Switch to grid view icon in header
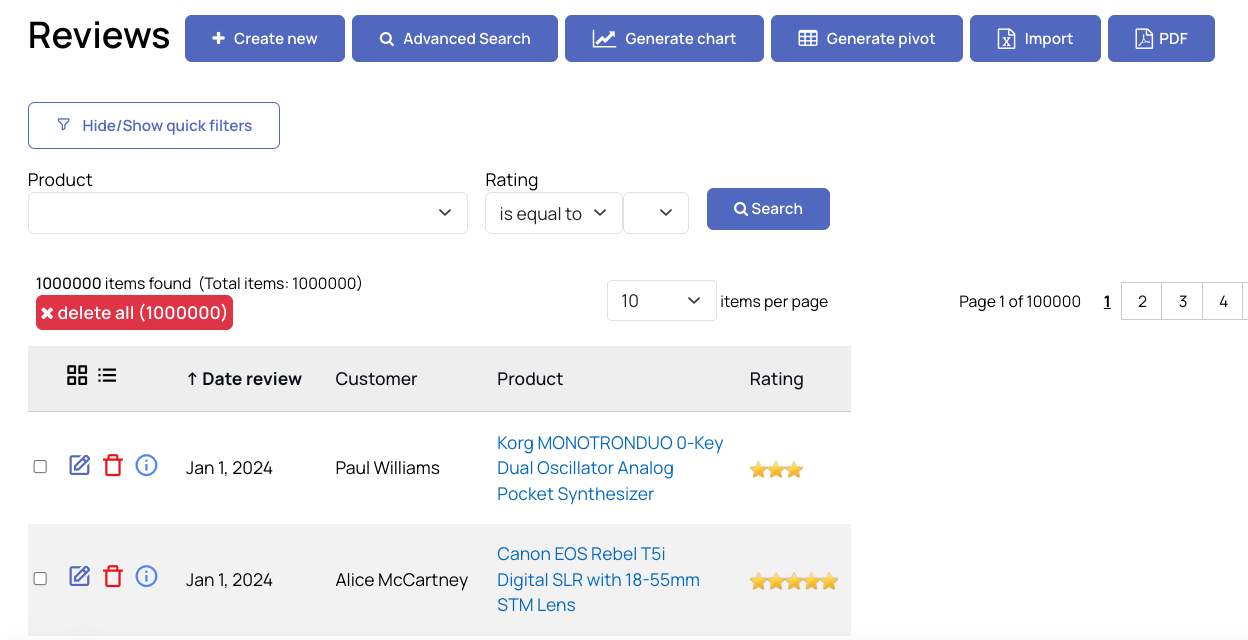This screenshot has height=640, width=1248. (x=77, y=375)
